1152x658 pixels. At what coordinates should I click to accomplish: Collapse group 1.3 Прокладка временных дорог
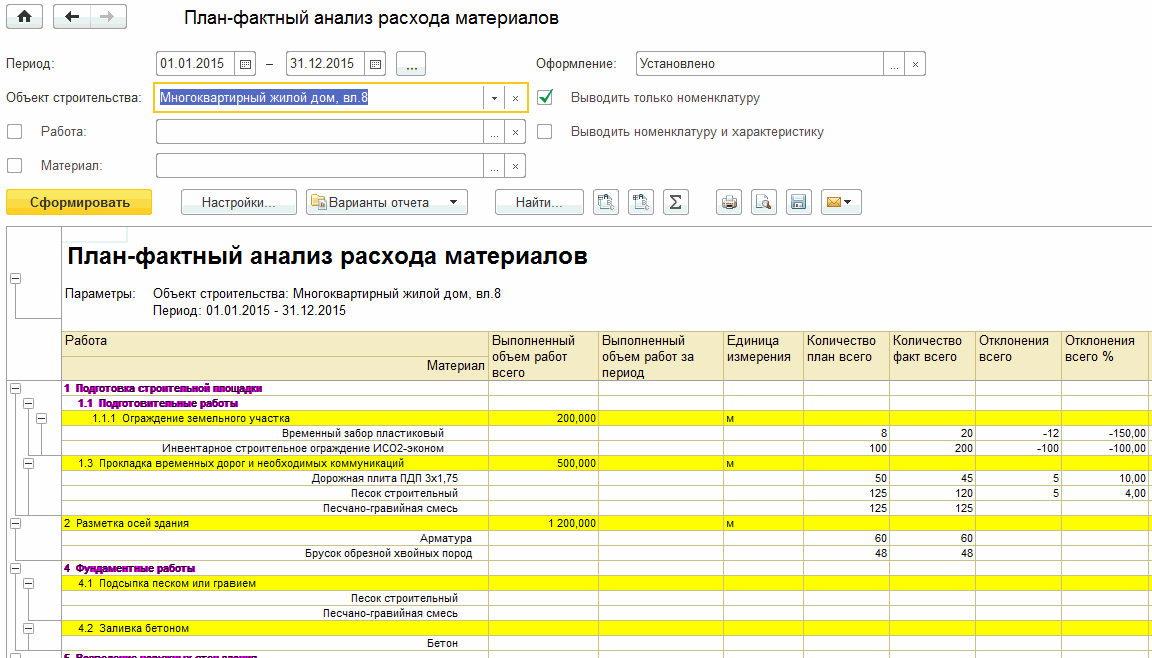pos(29,463)
